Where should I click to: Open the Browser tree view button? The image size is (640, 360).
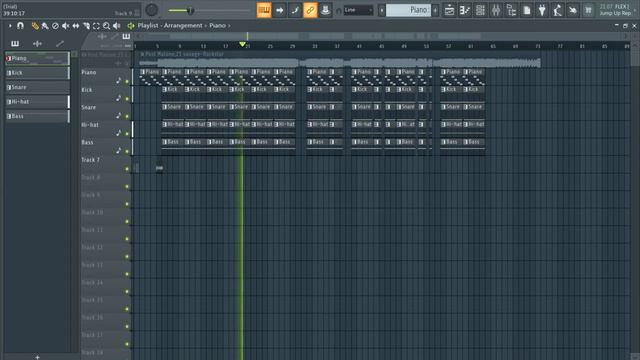tap(511, 10)
